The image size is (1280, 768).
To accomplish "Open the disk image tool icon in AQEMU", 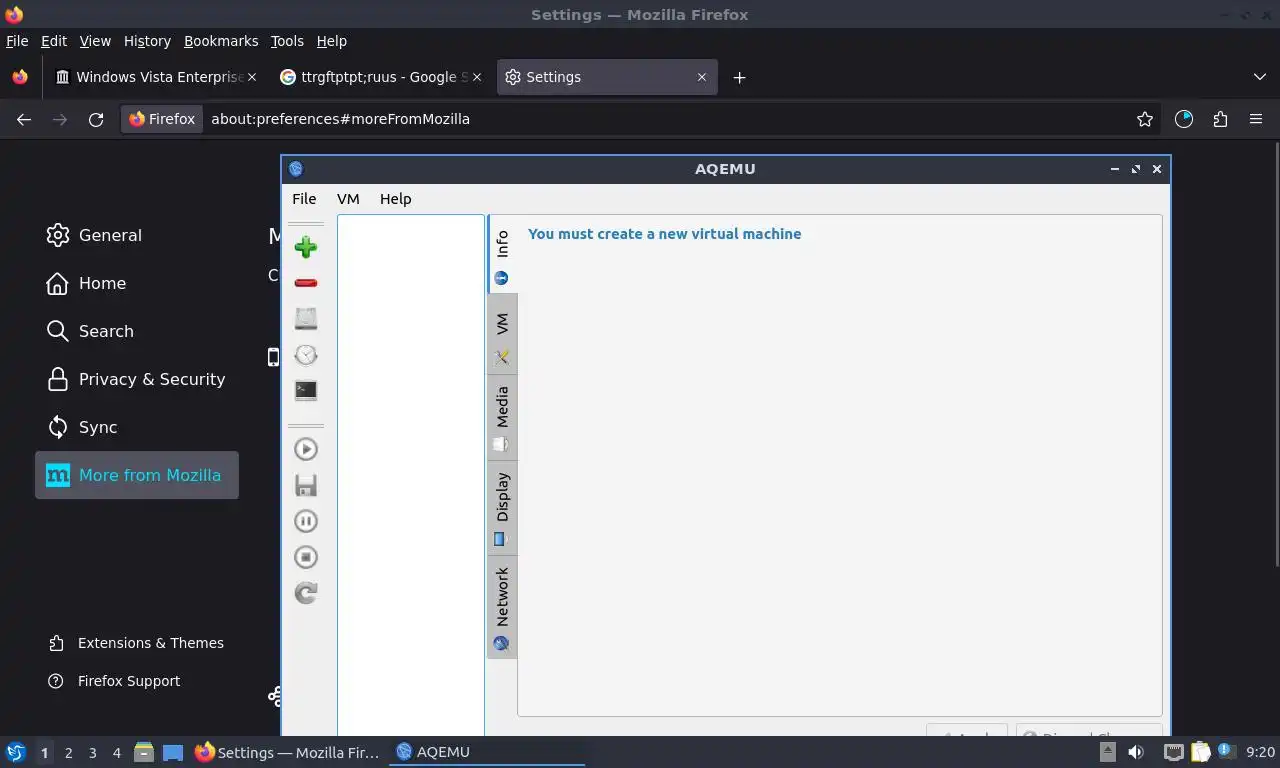I will (306, 318).
